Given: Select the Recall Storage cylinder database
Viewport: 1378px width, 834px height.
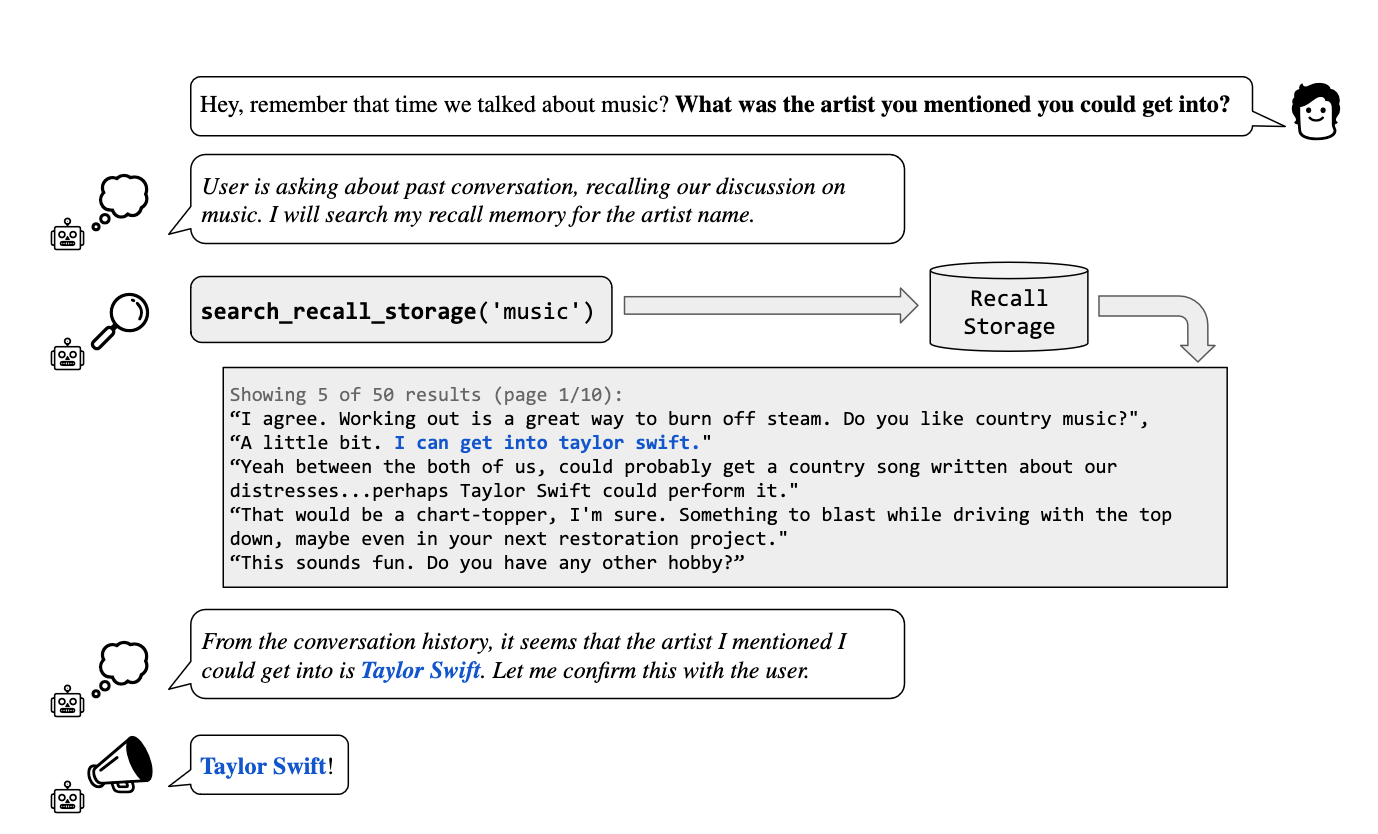Looking at the screenshot, I should (x=1008, y=307).
